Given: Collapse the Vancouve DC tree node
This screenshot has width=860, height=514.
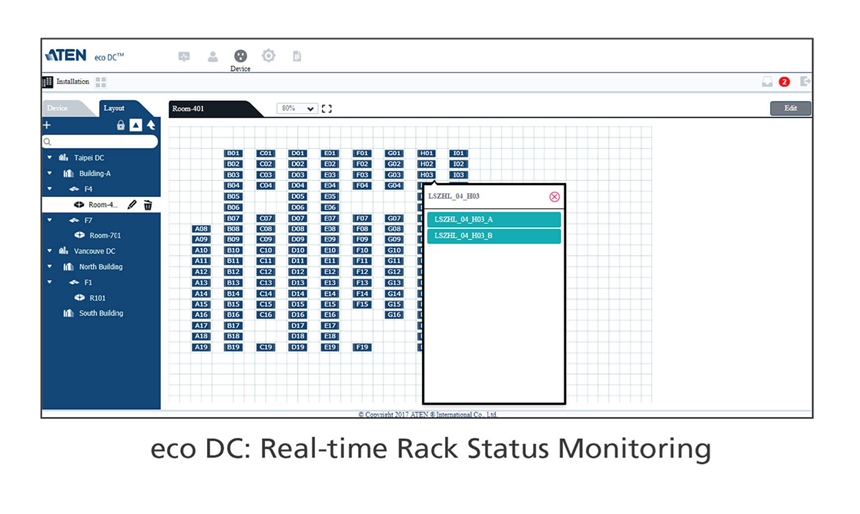Looking at the screenshot, I should point(48,251).
